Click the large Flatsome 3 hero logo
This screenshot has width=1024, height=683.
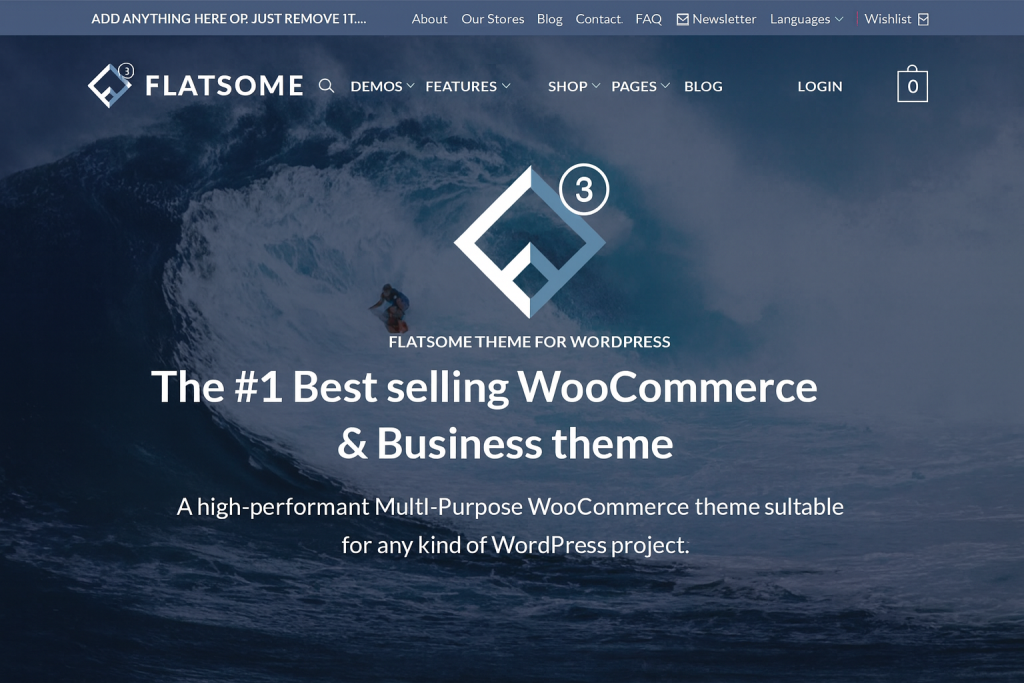(531, 241)
